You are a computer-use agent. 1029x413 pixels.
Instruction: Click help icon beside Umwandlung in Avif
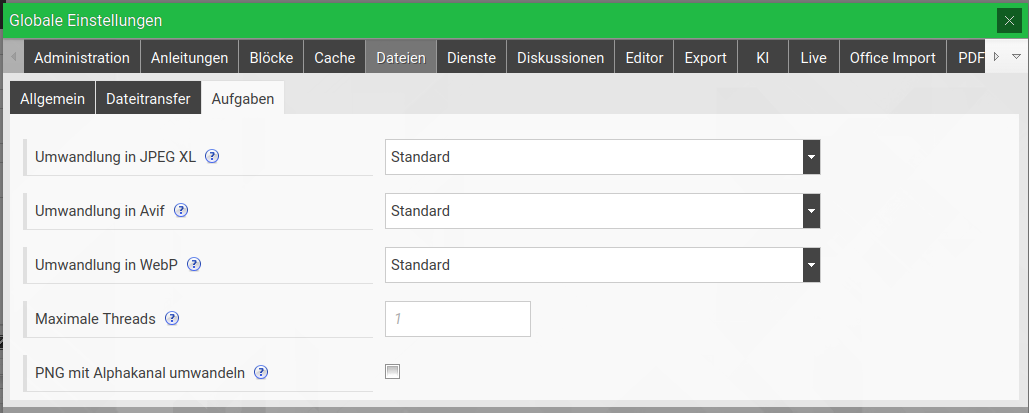[x=182, y=211]
